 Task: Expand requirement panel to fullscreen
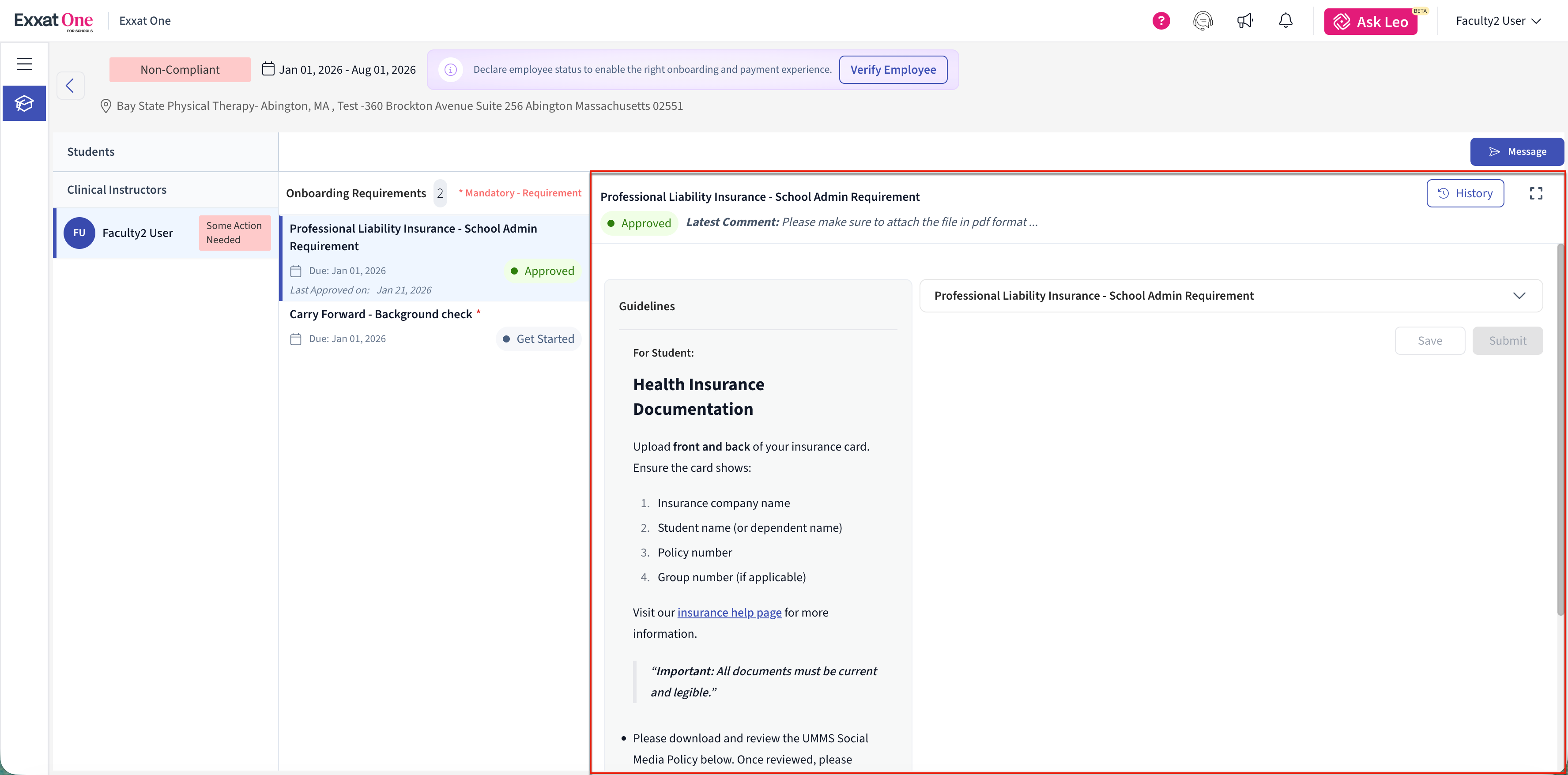click(x=1536, y=194)
